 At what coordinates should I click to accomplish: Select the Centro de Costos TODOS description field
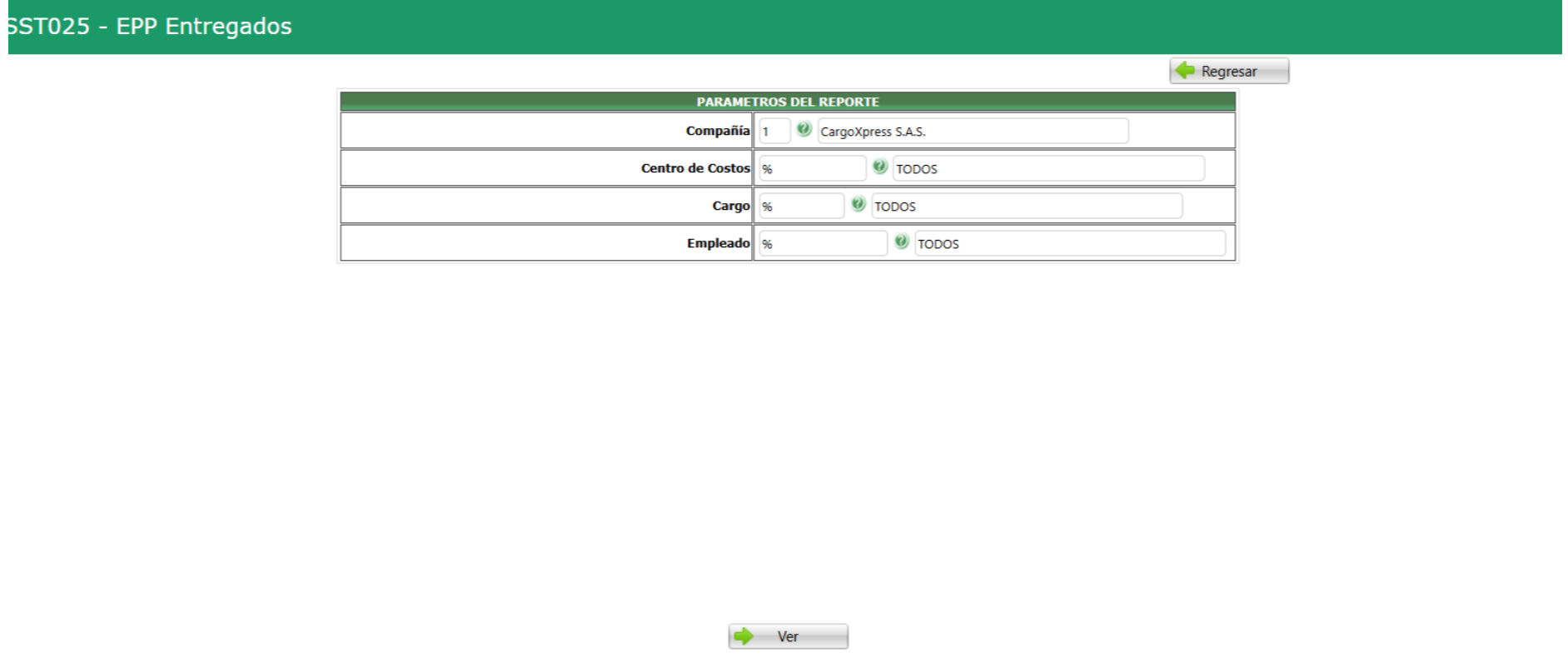point(1048,168)
